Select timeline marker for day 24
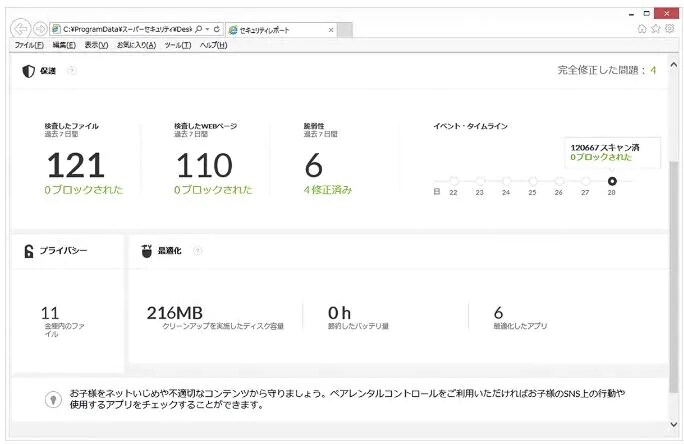This screenshot has width=684, height=444. [506, 181]
